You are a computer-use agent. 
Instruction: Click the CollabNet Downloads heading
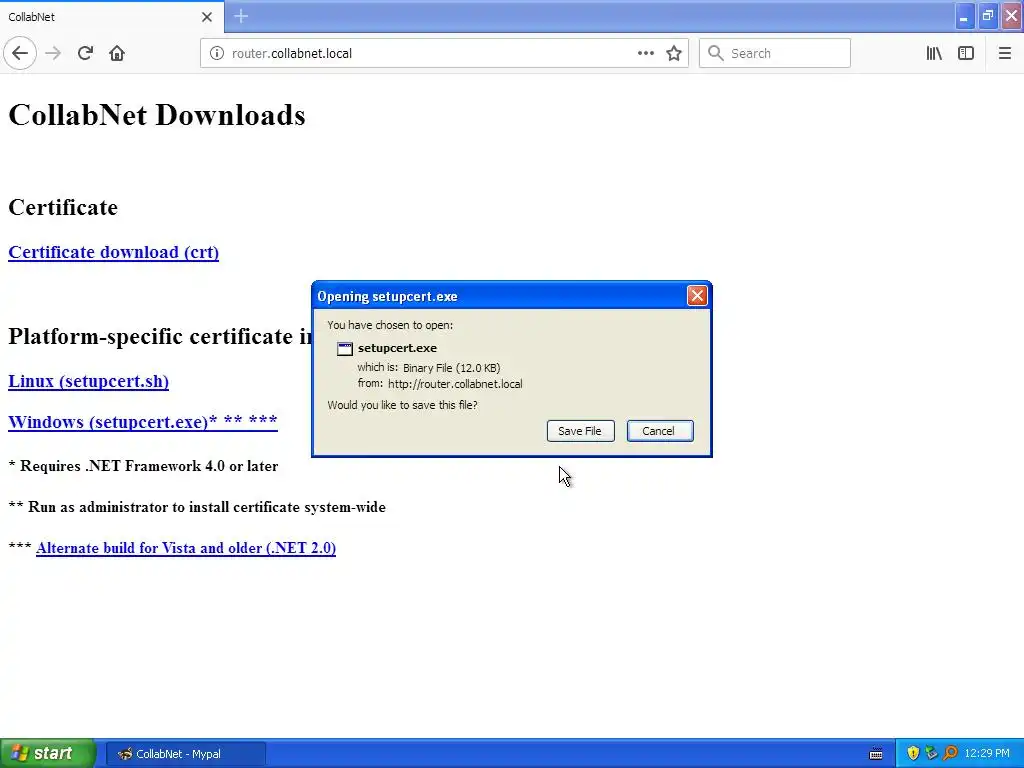point(157,115)
